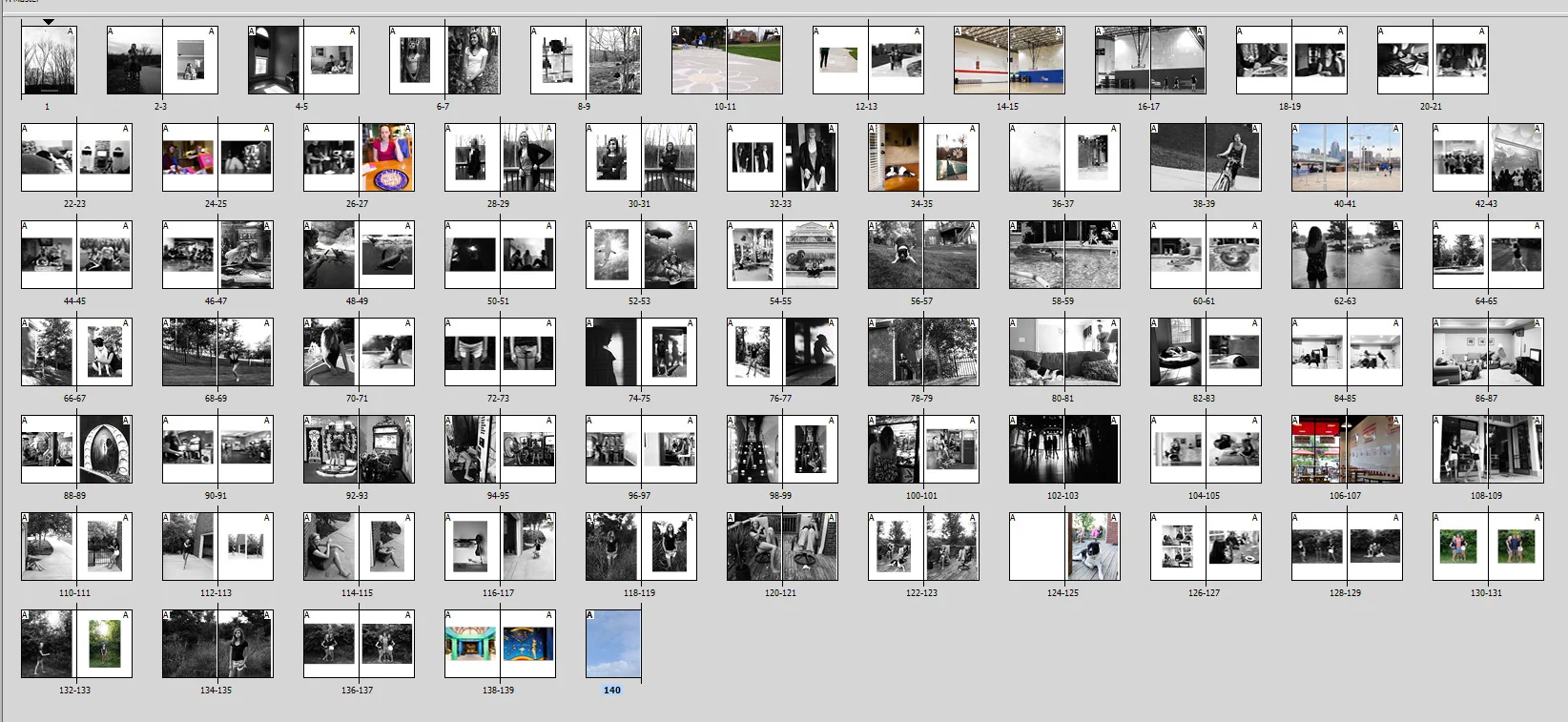Select the 110-111 page spread
This screenshot has height=722, width=1568.
pyautogui.click(x=75, y=547)
